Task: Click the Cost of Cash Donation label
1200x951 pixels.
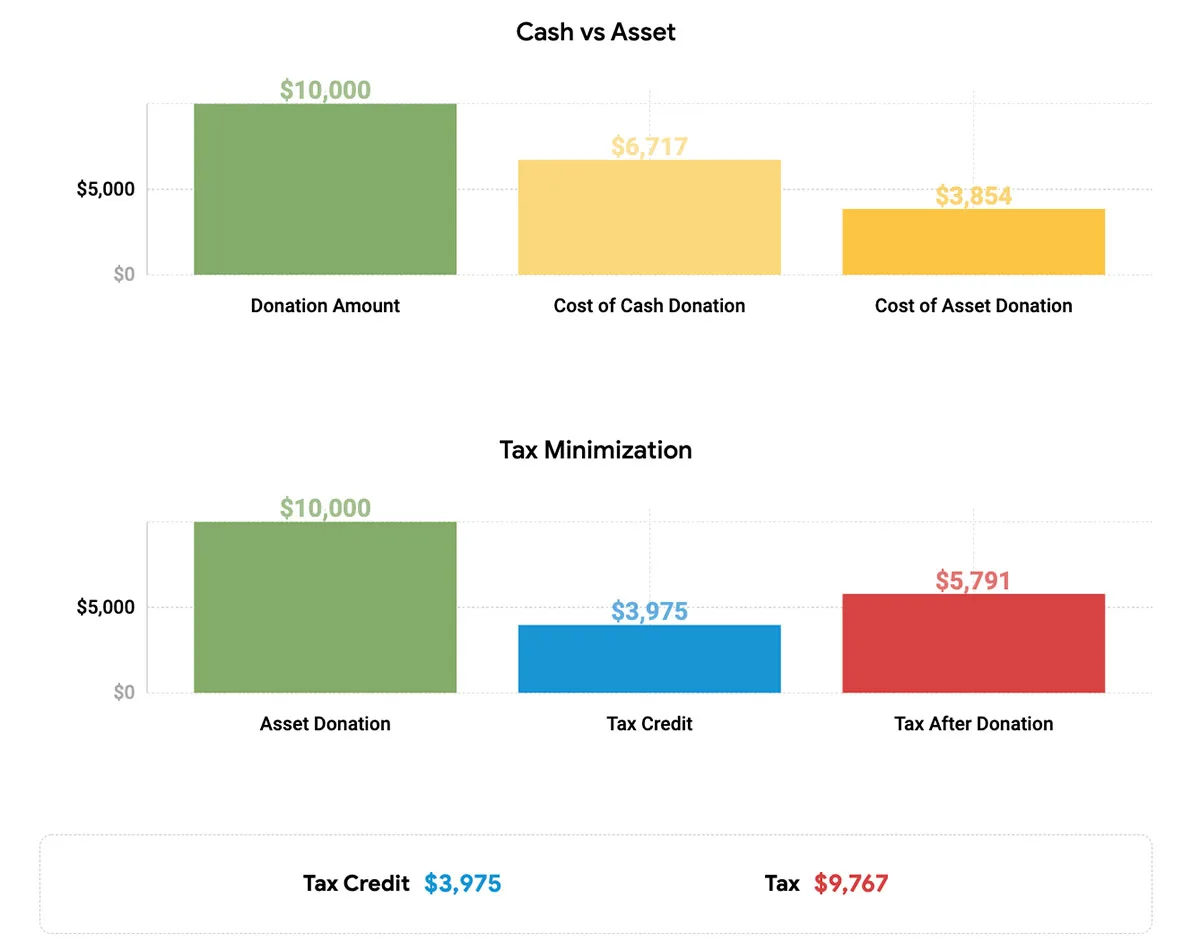Action: (649, 306)
